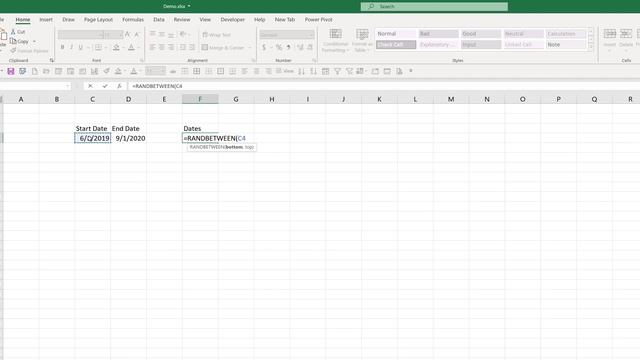Select column header F

click(200, 99)
